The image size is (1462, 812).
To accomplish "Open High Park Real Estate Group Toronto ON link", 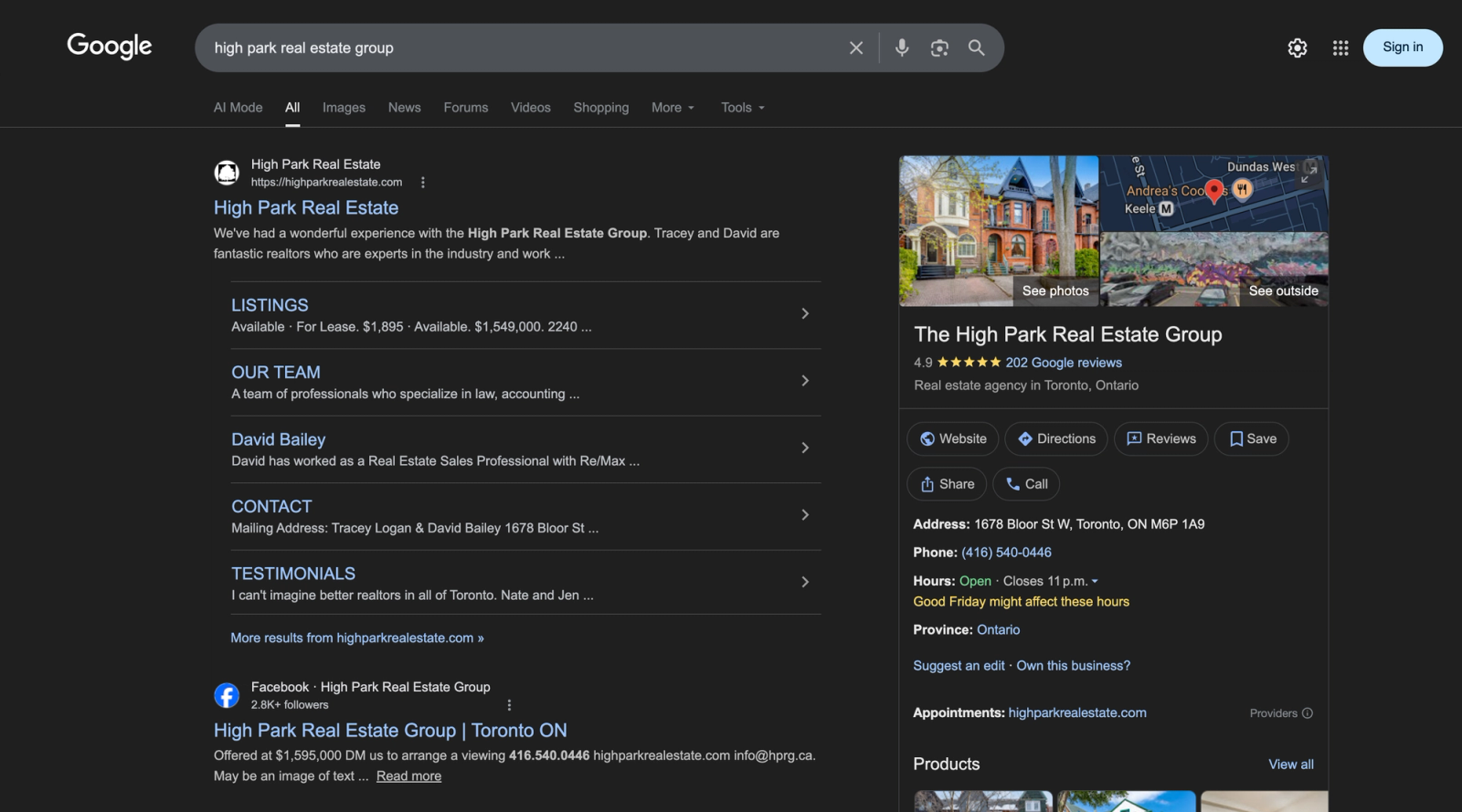I will tap(390, 731).
